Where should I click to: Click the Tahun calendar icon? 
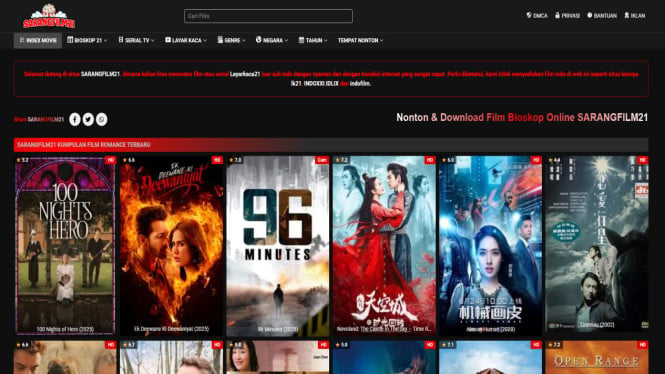(301, 40)
